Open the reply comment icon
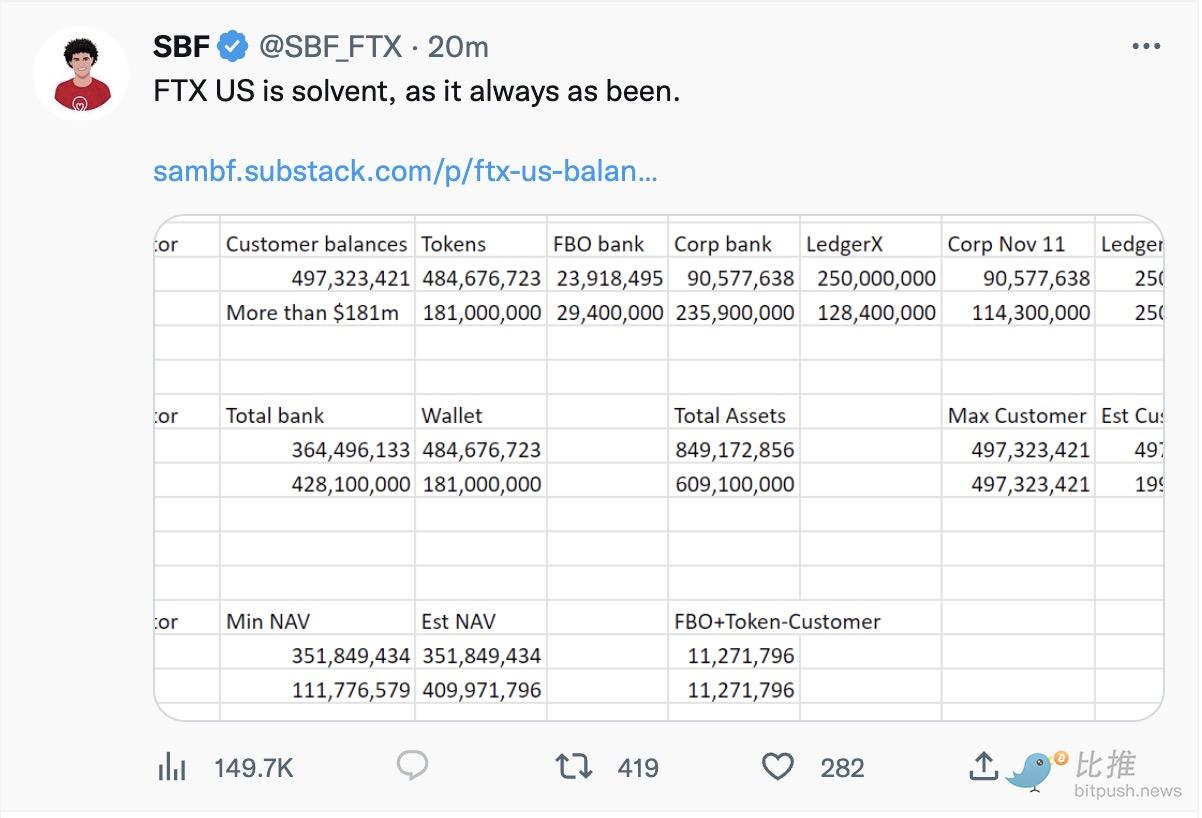Image resolution: width=1202 pixels, height=818 pixels. pos(412,767)
